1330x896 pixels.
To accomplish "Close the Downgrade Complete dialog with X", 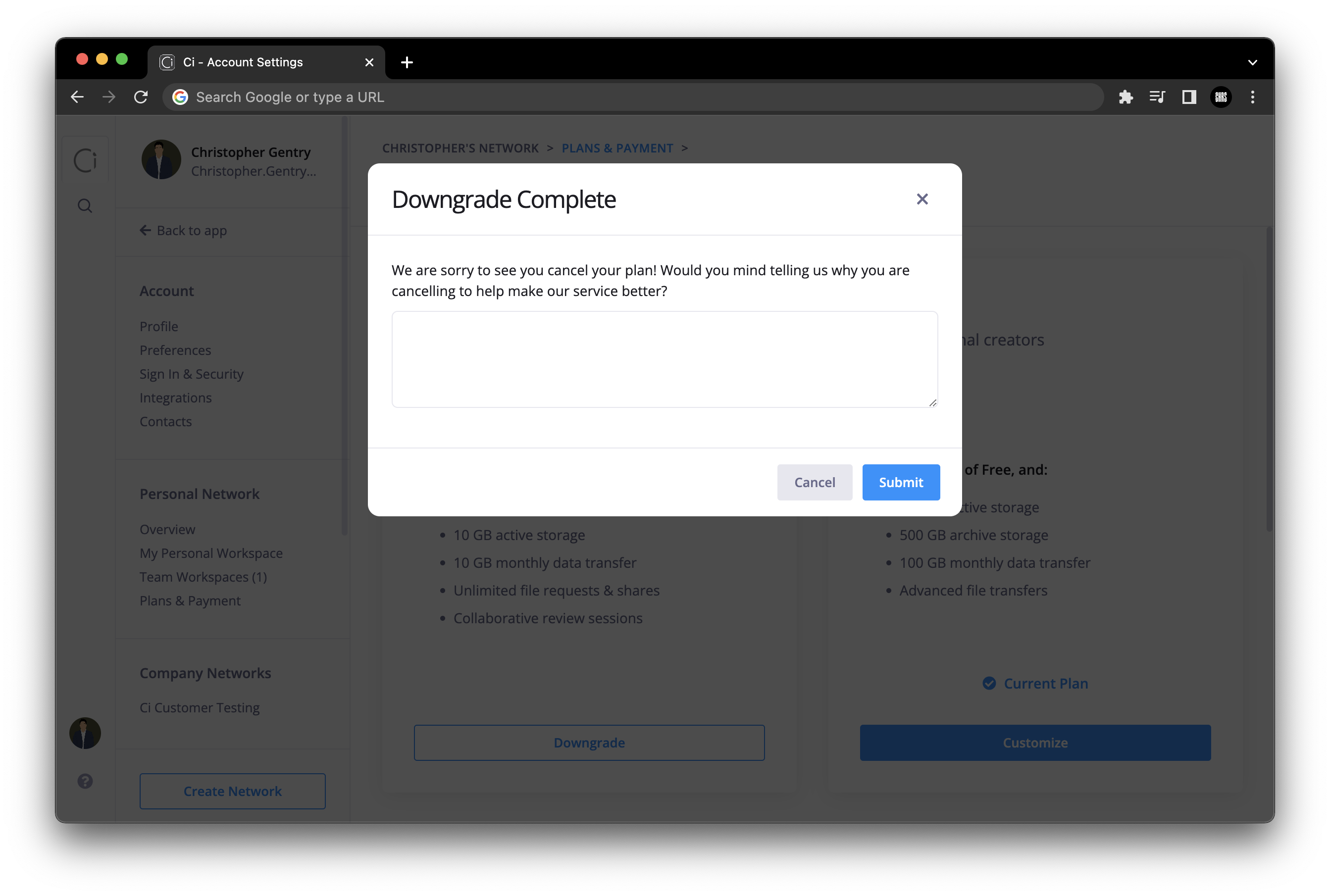I will 922,199.
